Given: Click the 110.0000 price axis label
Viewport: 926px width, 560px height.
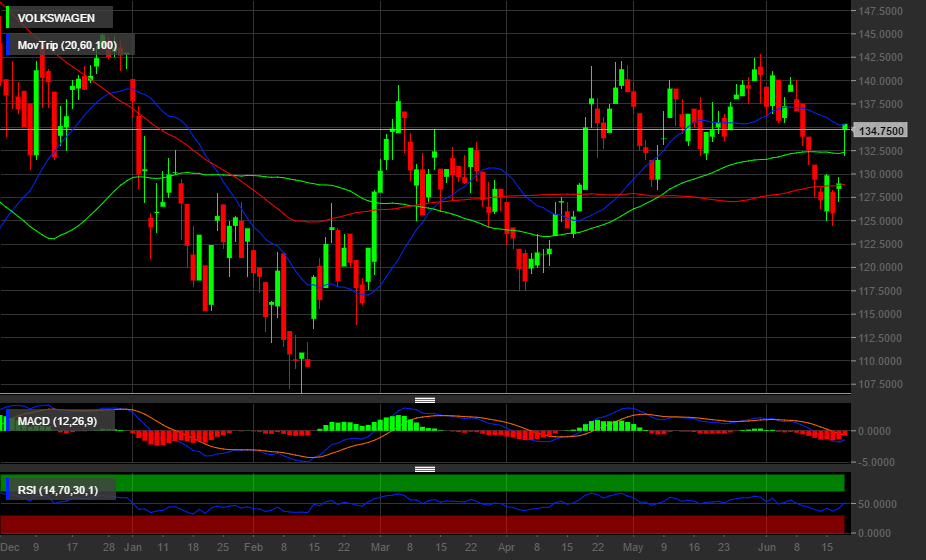Looking at the screenshot, I should (881, 361).
